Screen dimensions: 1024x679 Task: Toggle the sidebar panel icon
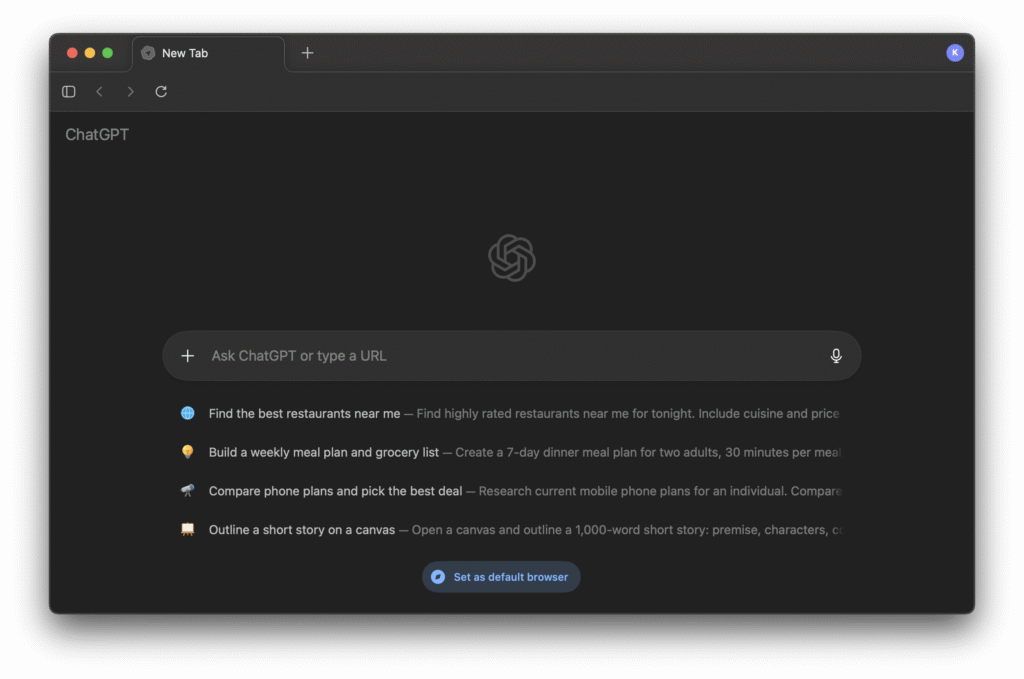click(x=69, y=92)
